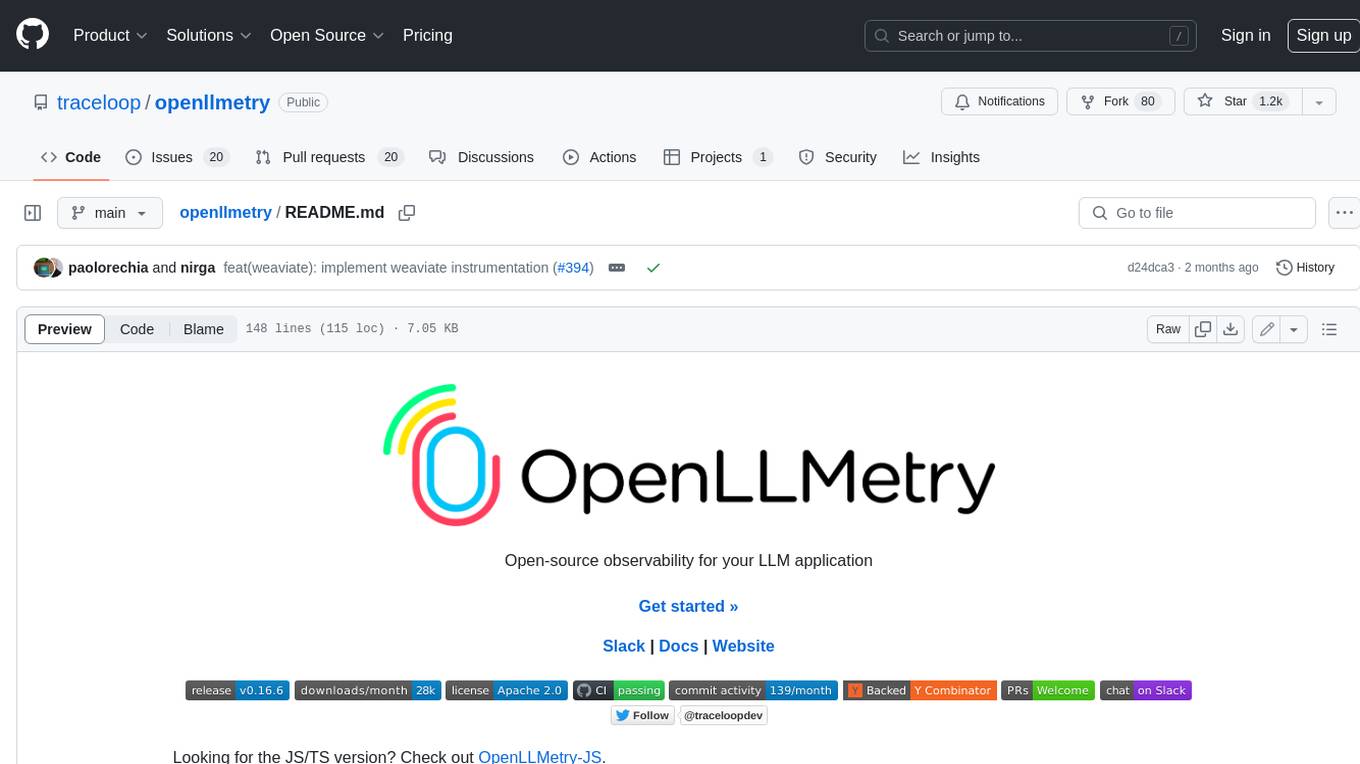The height and width of the screenshot is (764, 1360).
Task: Open the OpenLLMetry-JS link
Action: click(x=540, y=756)
